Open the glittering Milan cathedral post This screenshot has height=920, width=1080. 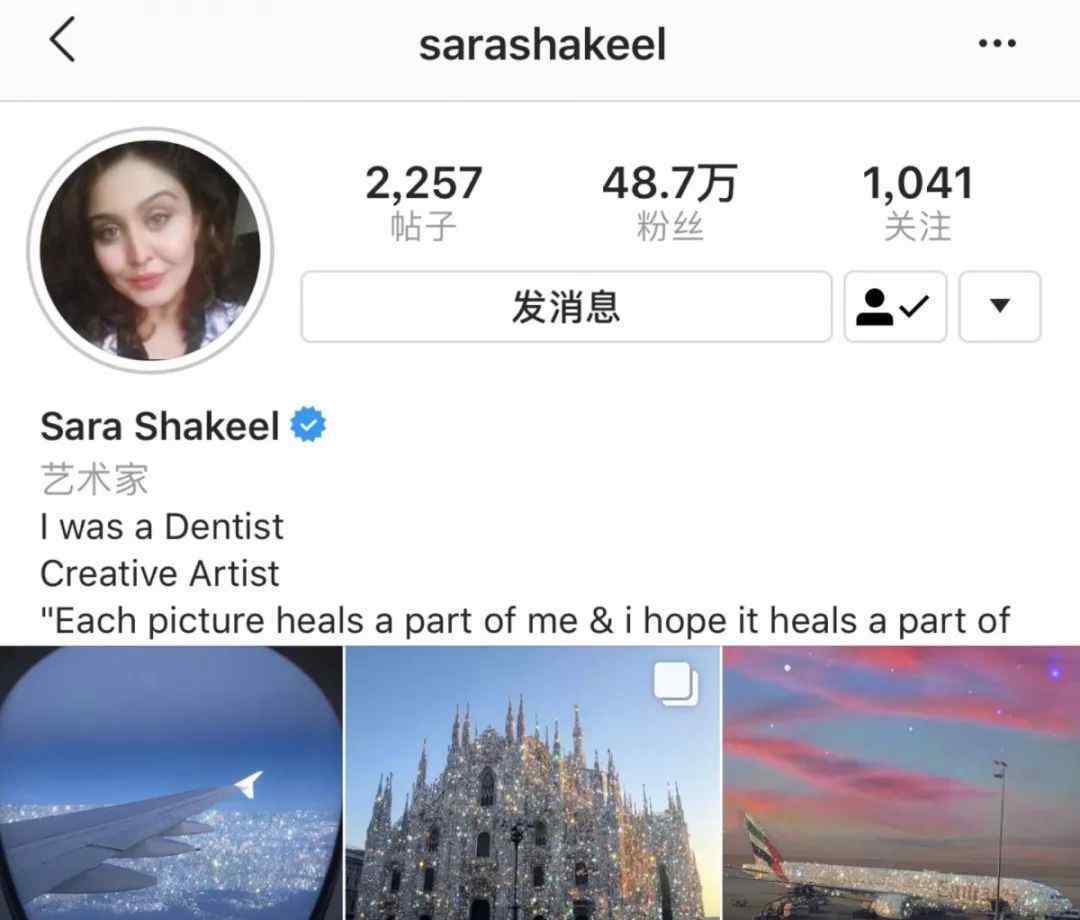click(x=532, y=783)
